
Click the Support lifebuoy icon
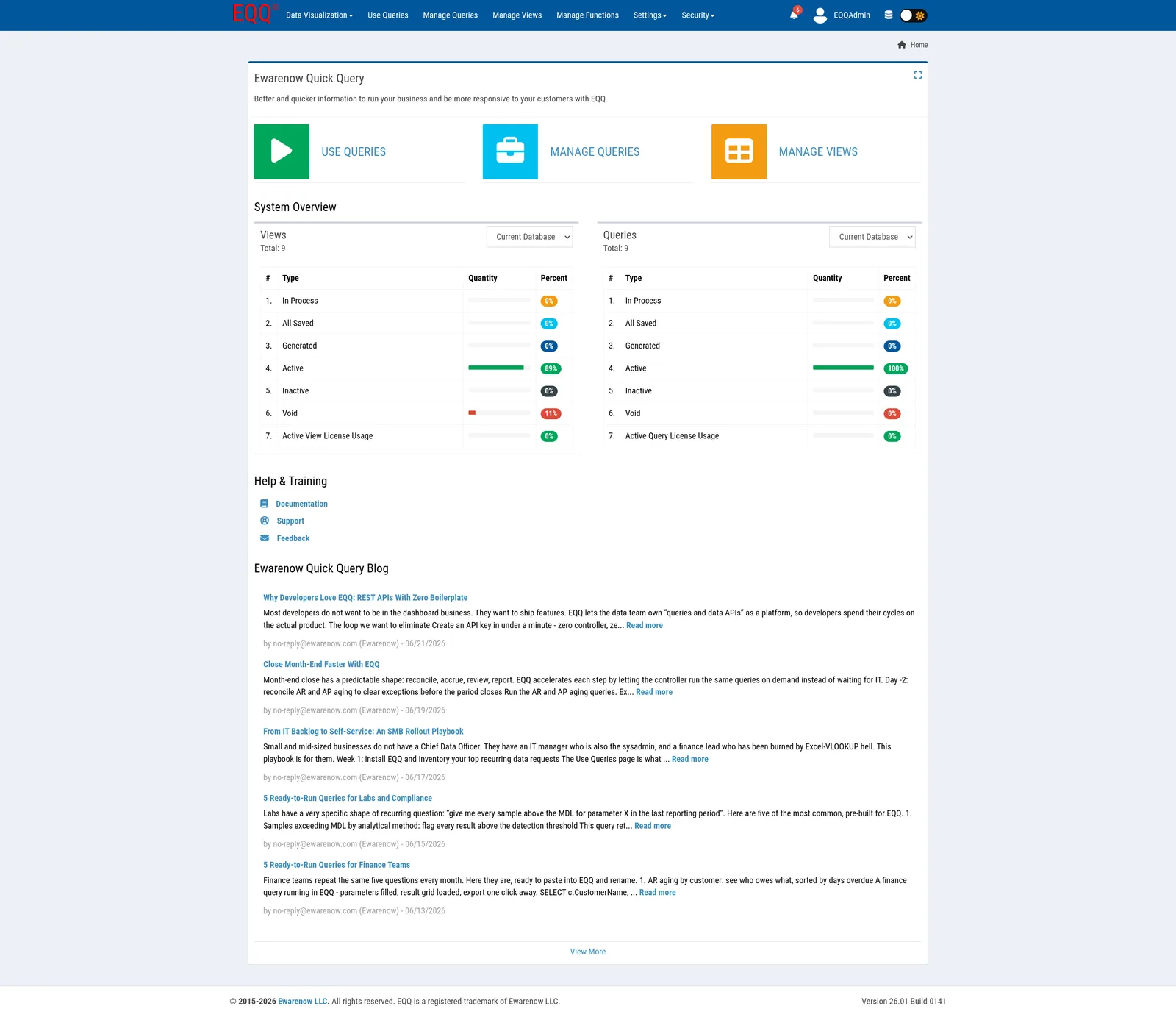[x=265, y=521]
